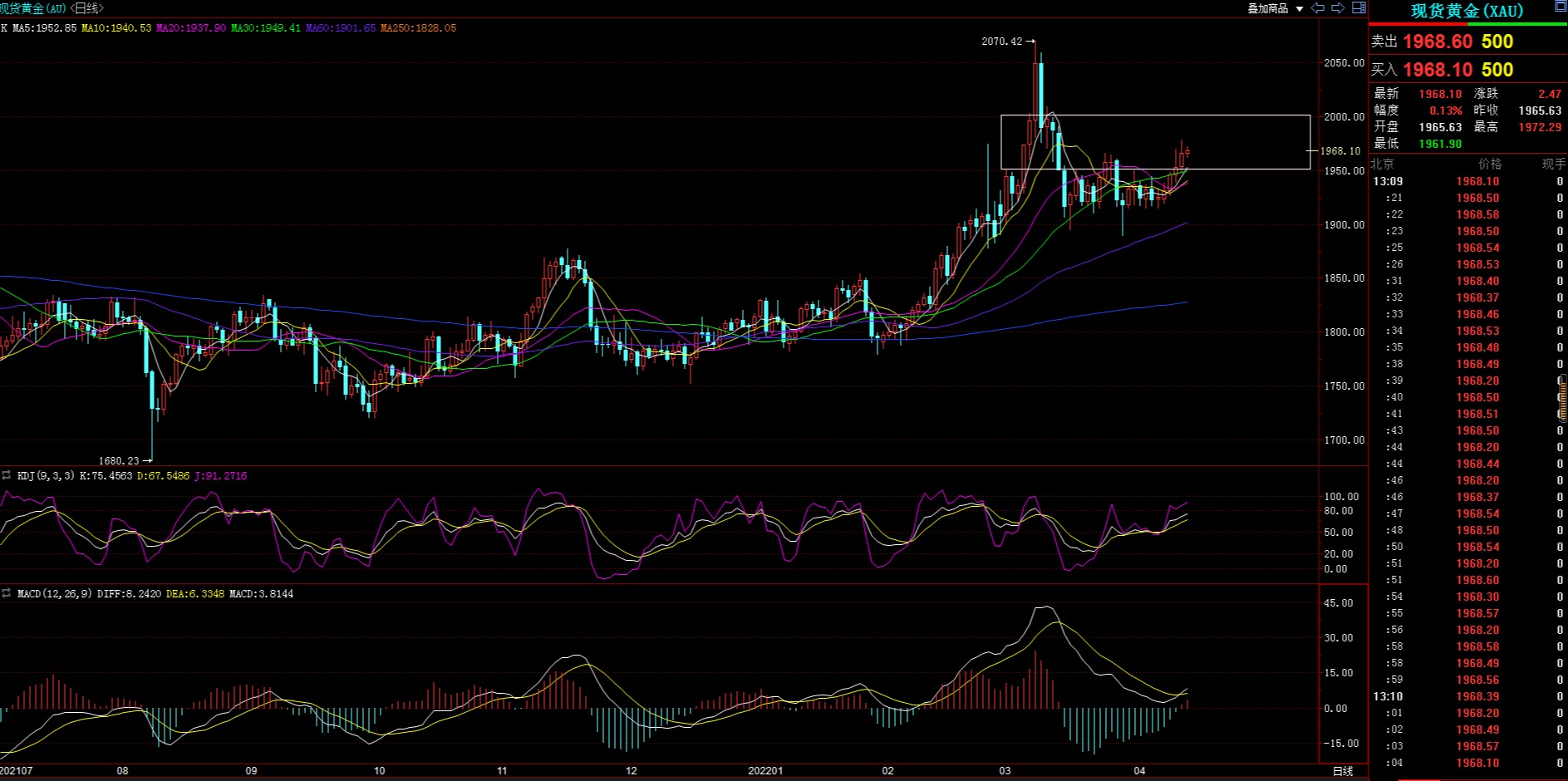
Task: Toggle the side panel layout icon
Action: [x=1359, y=8]
